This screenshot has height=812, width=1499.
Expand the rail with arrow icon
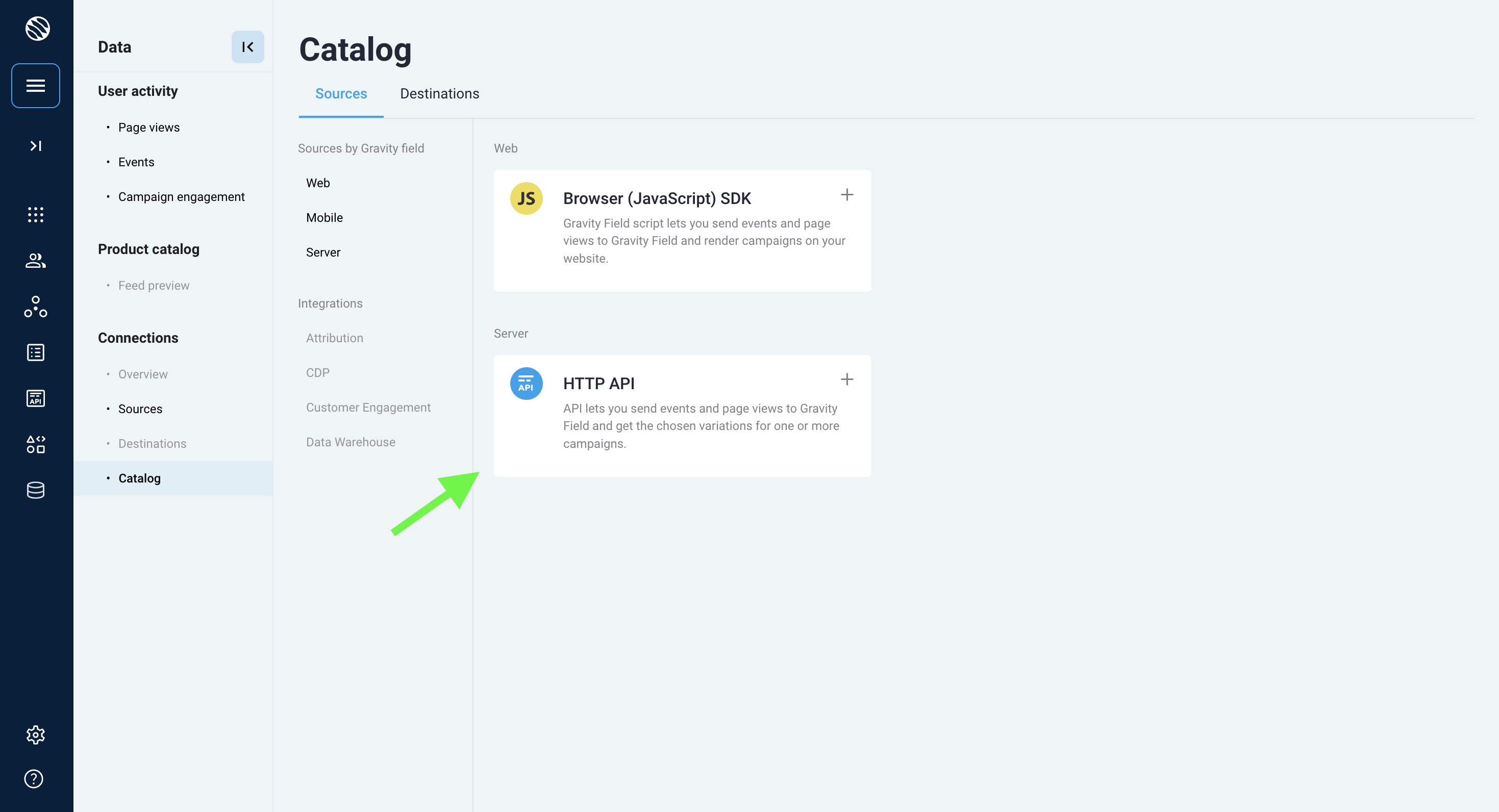(x=36, y=145)
